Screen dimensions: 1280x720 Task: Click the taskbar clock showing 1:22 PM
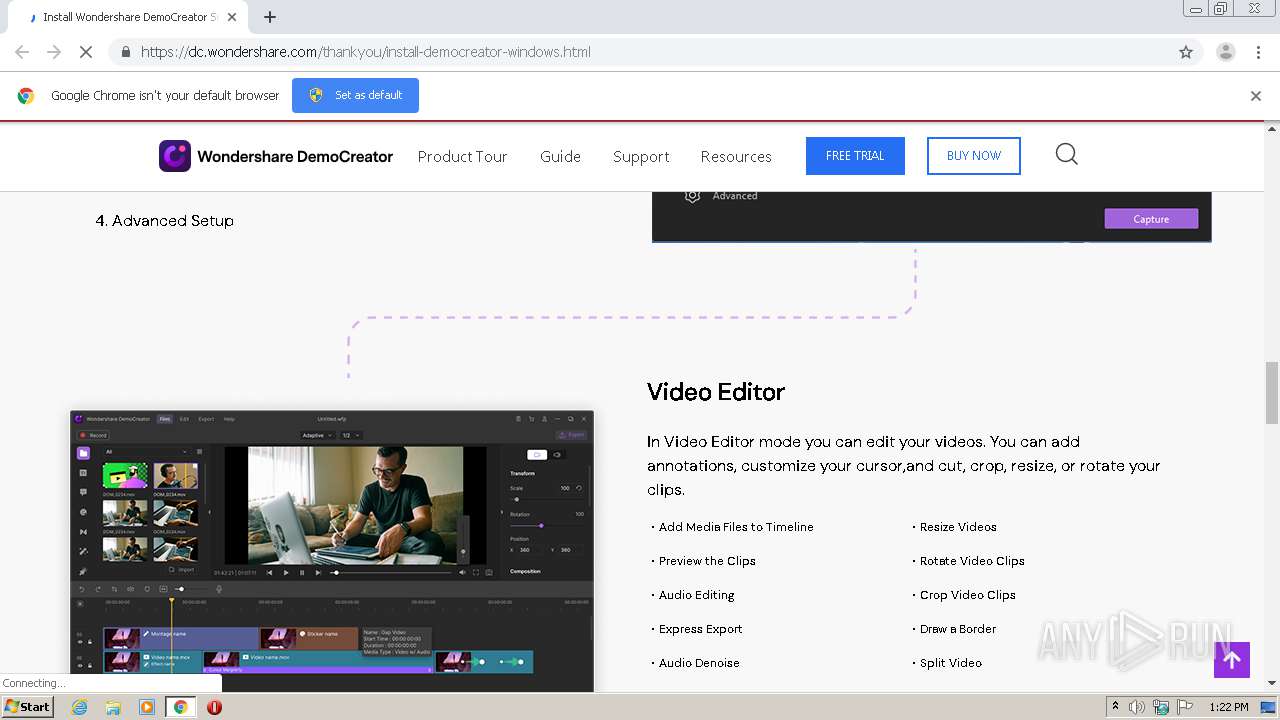point(1228,707)
